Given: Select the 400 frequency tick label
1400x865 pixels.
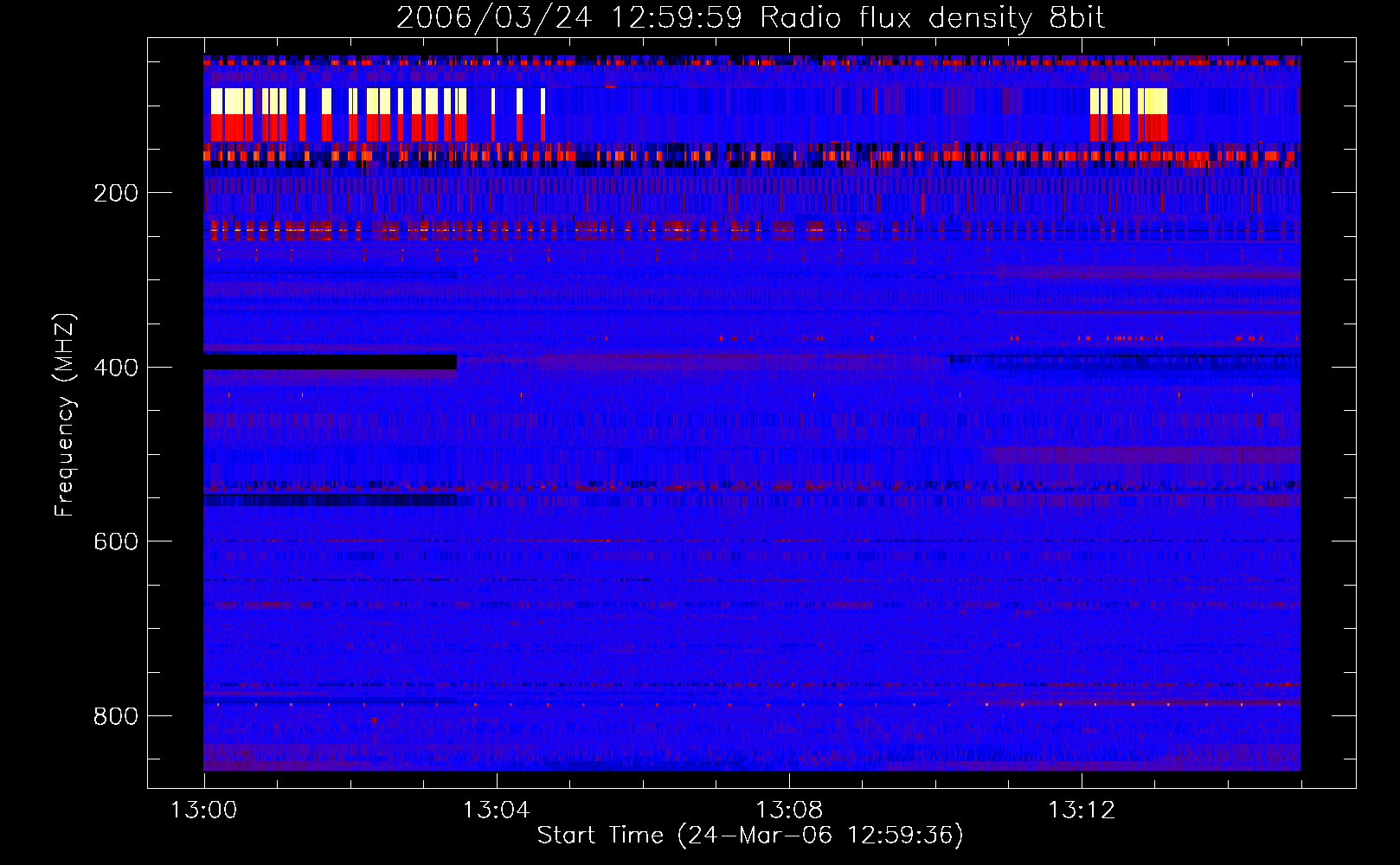Looking at the screenshot, I should point(116,368).
